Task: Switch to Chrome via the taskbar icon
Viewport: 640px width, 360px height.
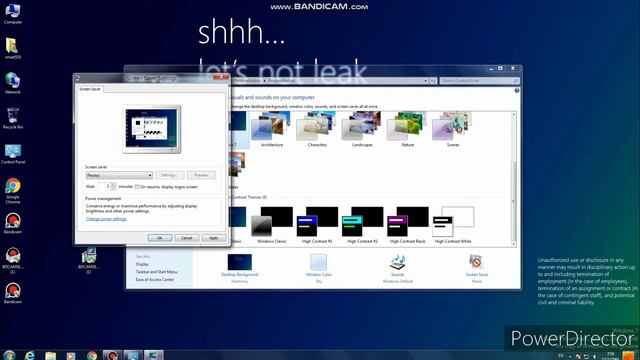Action: 92,355
